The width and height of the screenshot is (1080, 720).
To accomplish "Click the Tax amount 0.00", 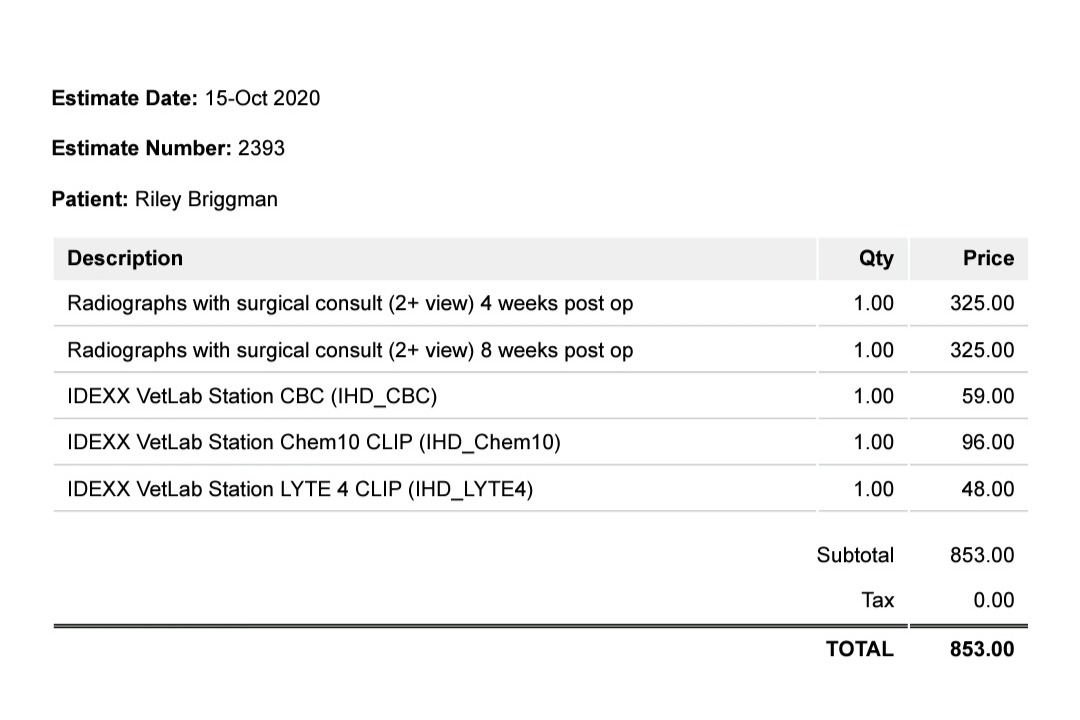I will click(x=993, y=600).
